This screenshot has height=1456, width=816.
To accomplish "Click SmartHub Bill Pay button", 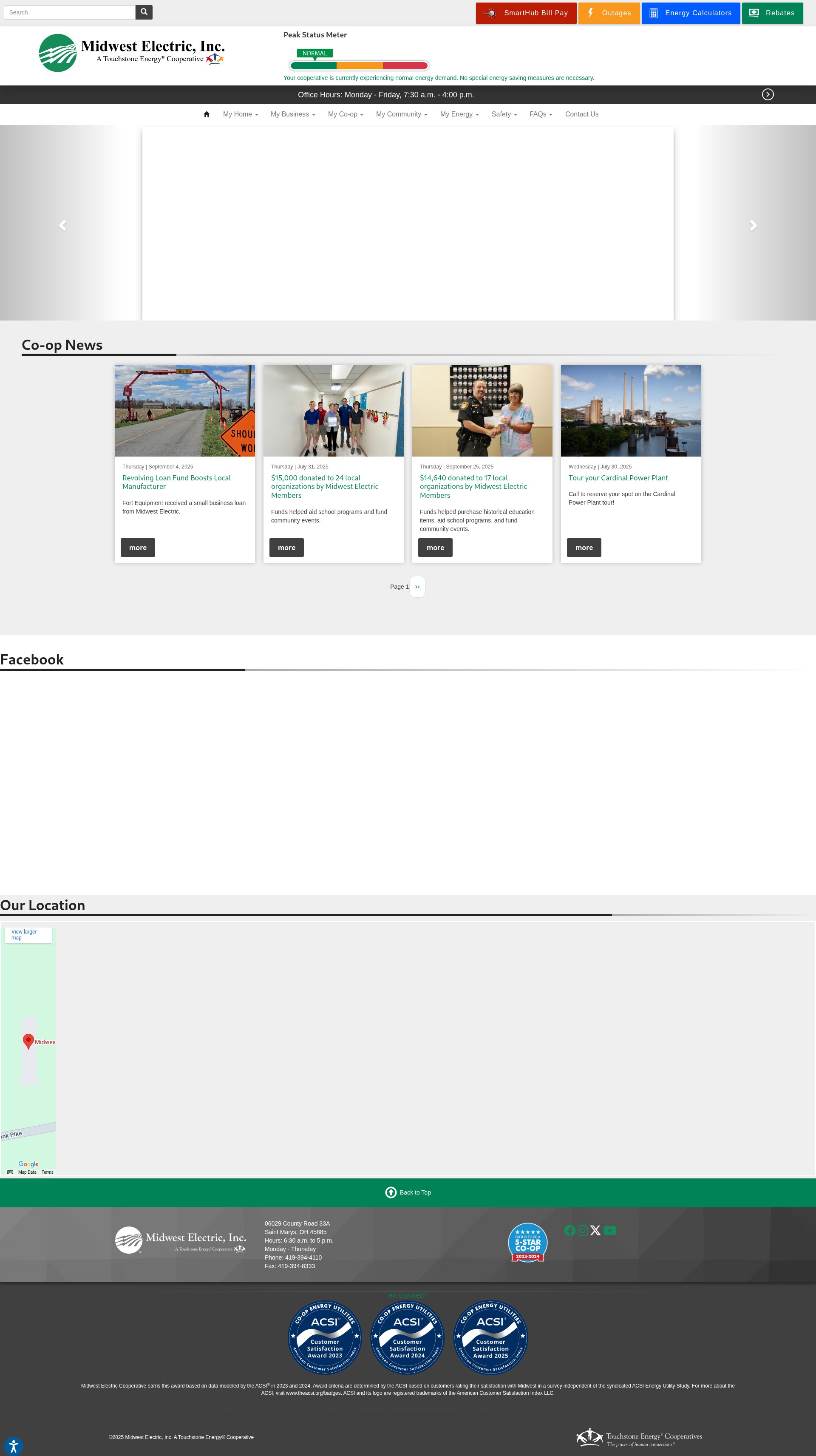I will tap(526, 13).
